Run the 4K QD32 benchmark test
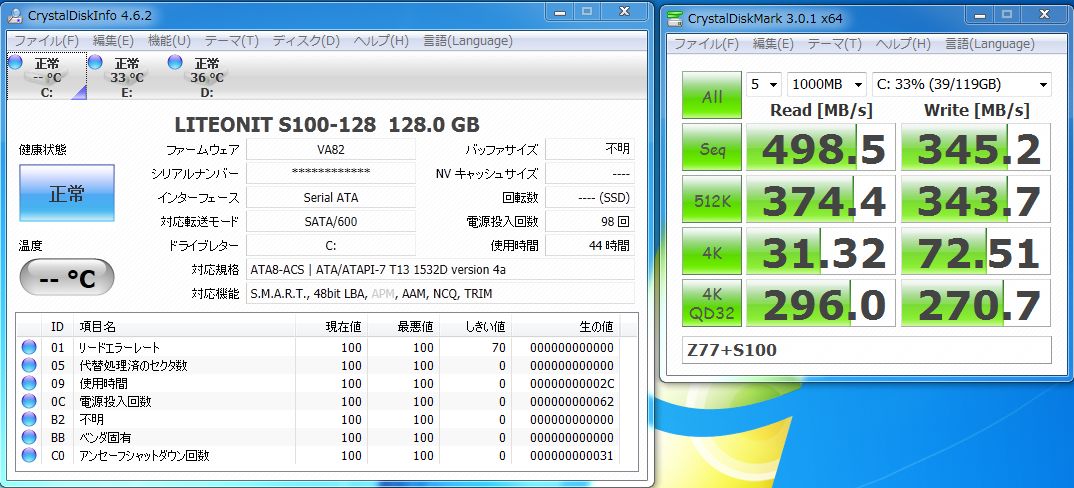Viewport: 1074px width, 488px height. click(712, 304)
